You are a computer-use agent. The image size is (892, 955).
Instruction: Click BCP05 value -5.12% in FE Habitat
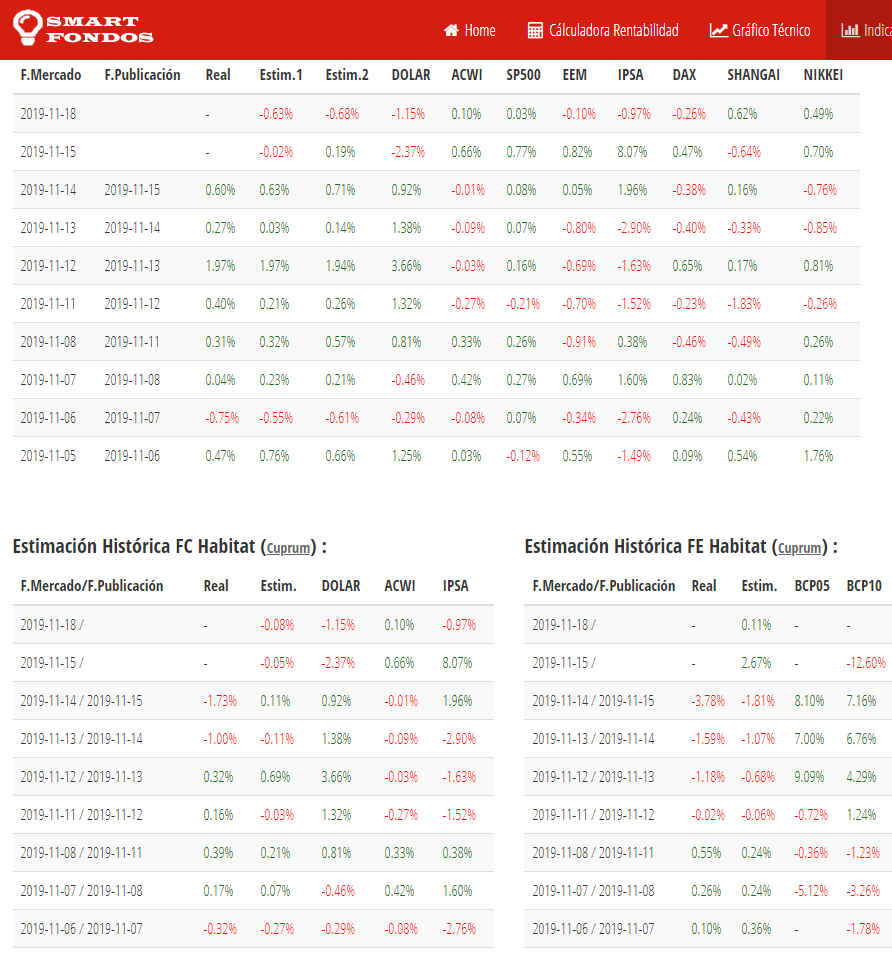click(x=811, y=891)
